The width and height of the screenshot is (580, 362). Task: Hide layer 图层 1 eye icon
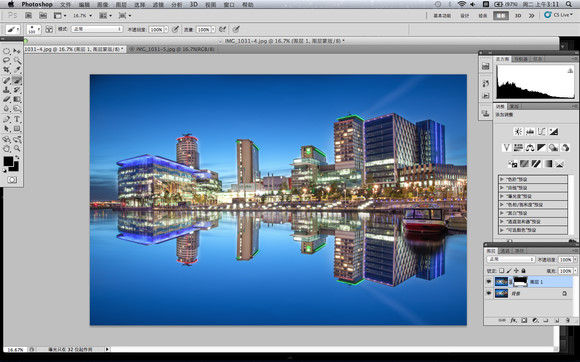489,282
